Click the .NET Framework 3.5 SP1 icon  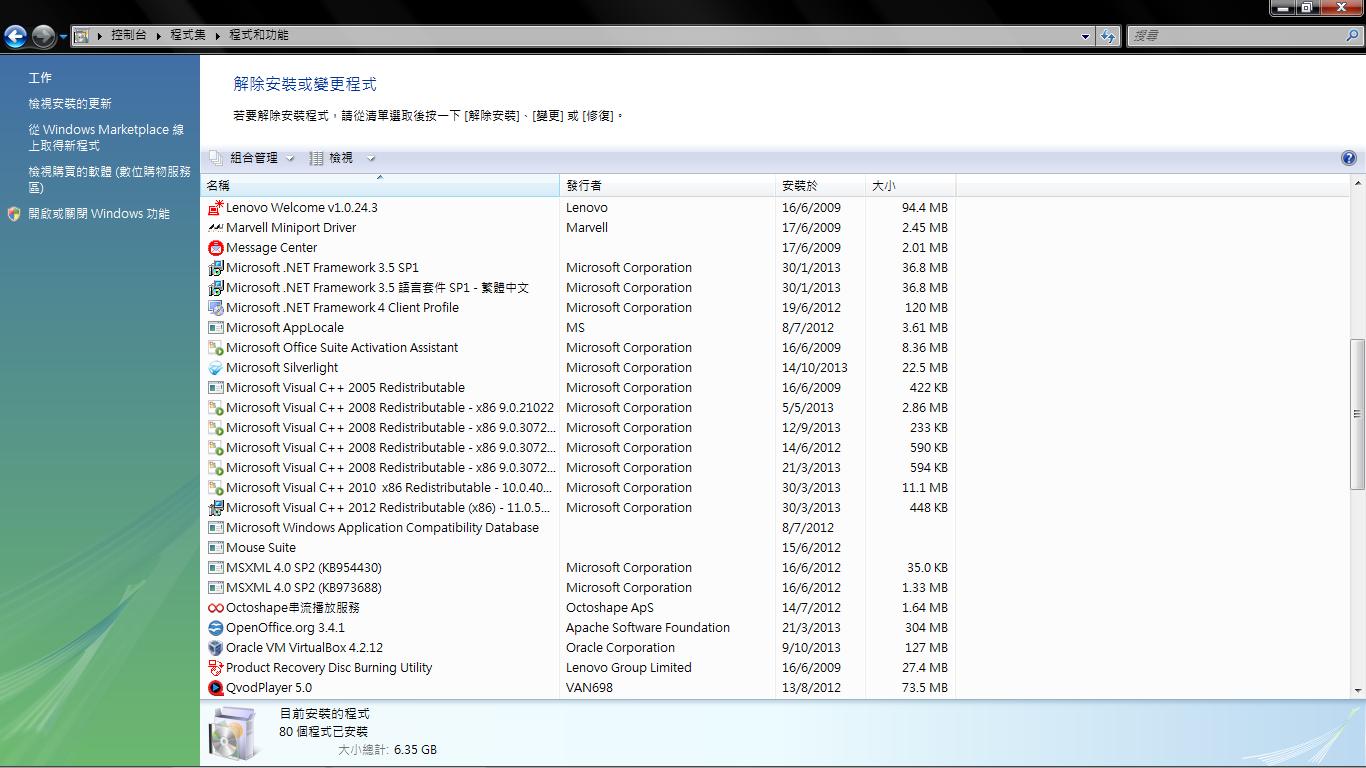215,268
